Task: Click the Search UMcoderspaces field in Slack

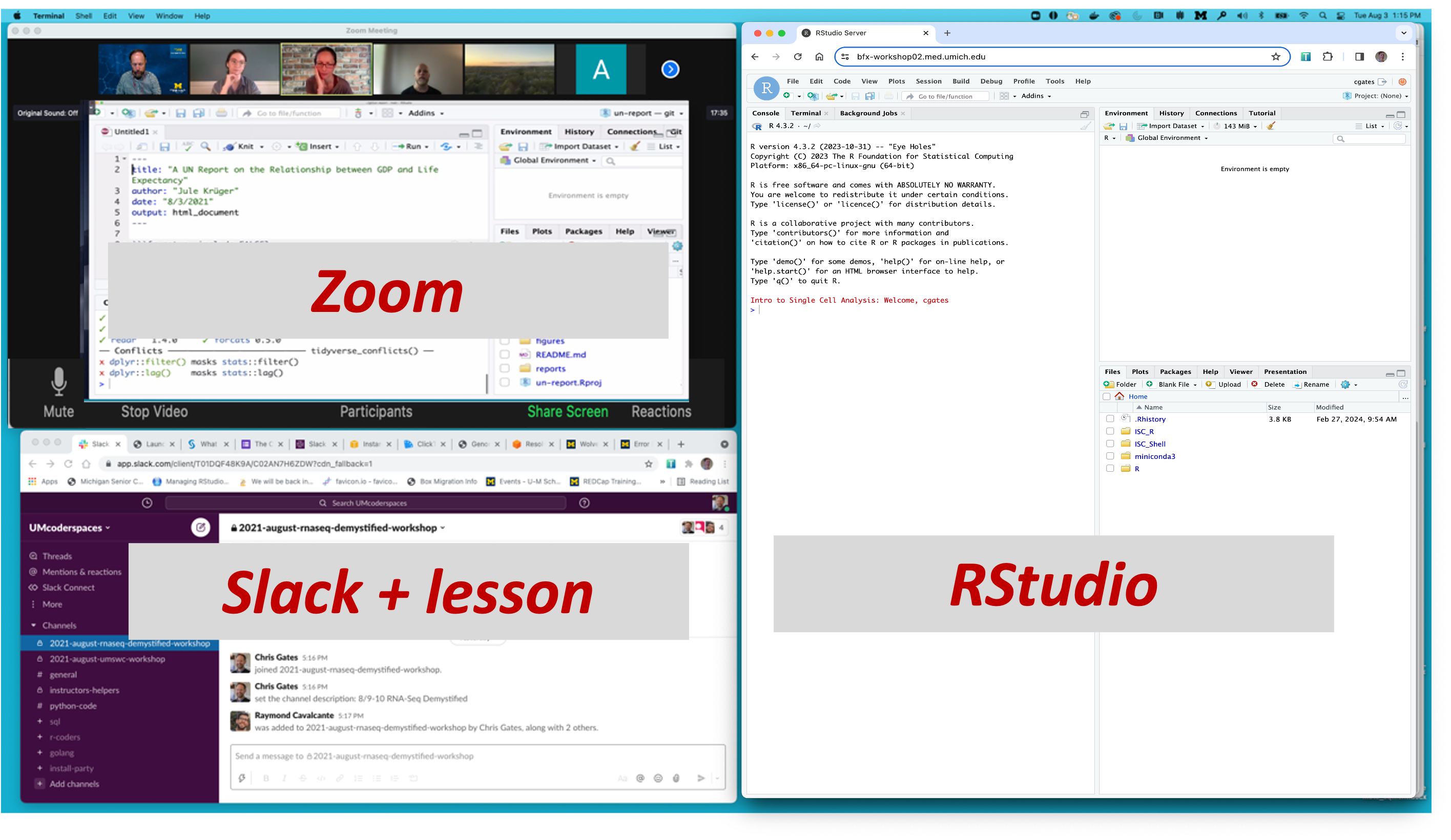Action: (365, 502)
